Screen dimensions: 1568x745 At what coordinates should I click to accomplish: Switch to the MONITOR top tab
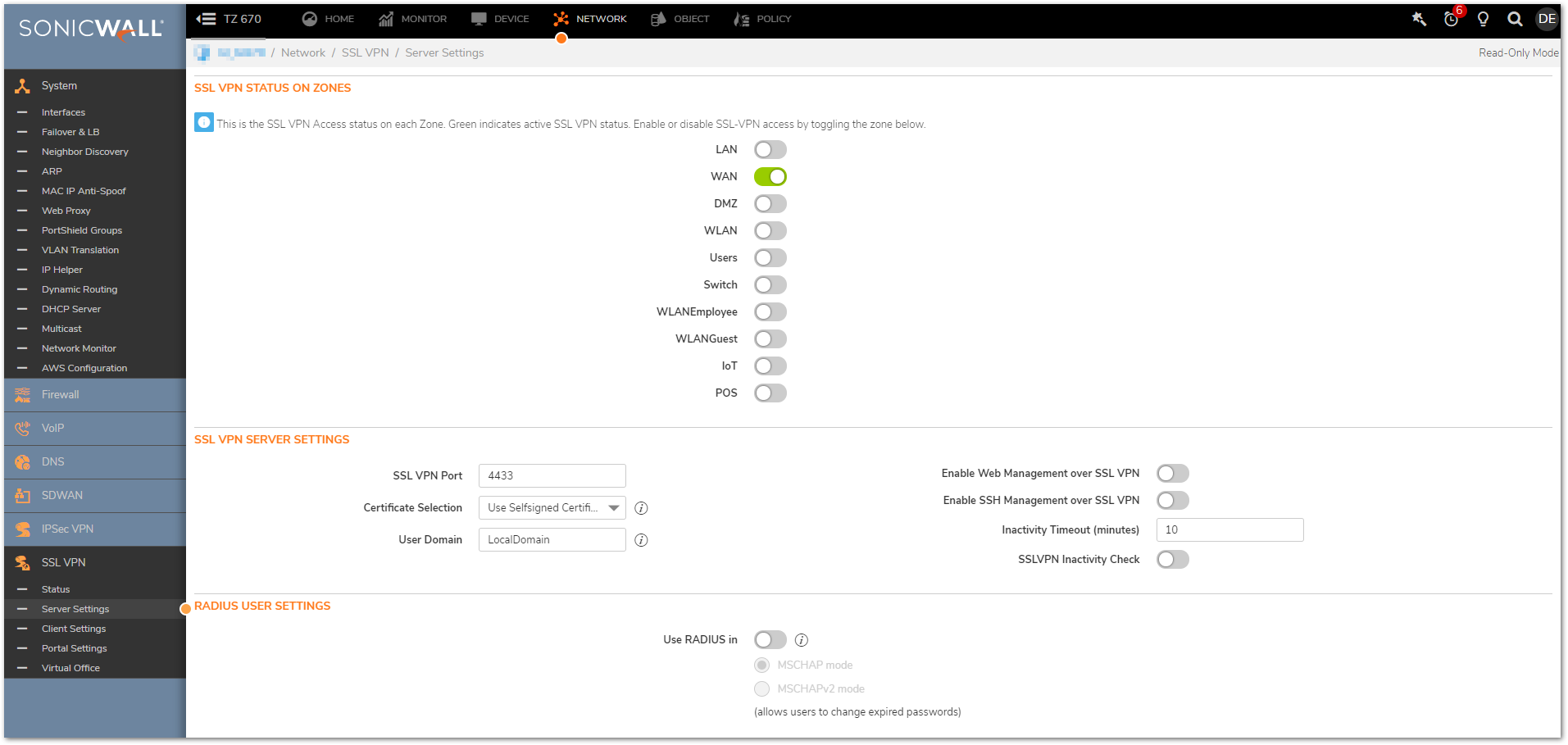coord(413,19)
